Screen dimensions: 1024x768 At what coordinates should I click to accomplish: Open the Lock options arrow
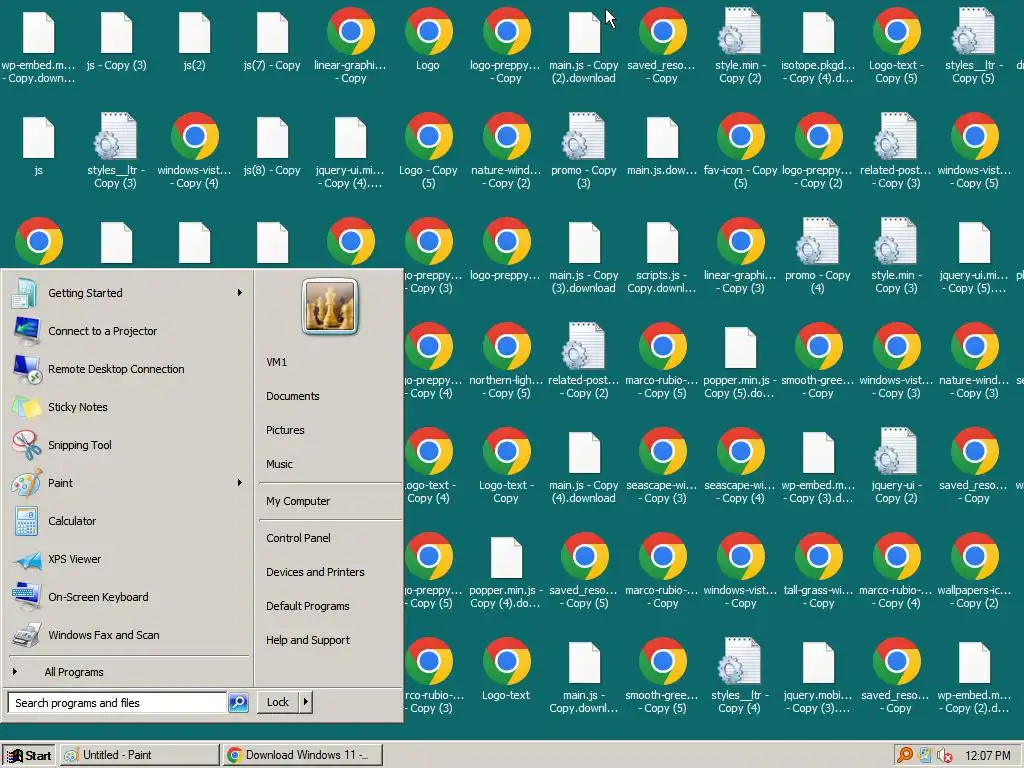pyautogui.click(x=305, y=702)
